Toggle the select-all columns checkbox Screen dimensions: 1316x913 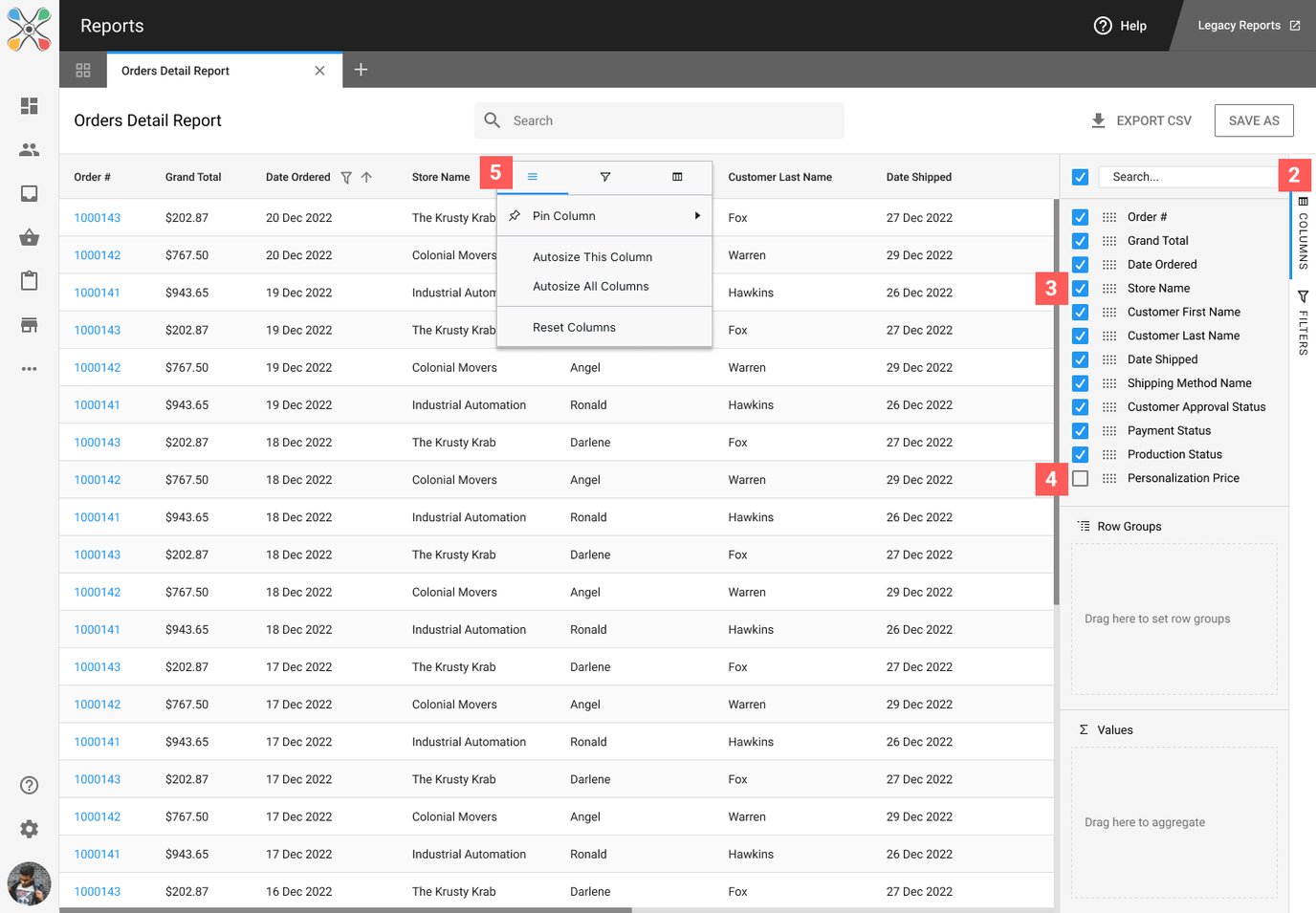(x=1080, y=177)
